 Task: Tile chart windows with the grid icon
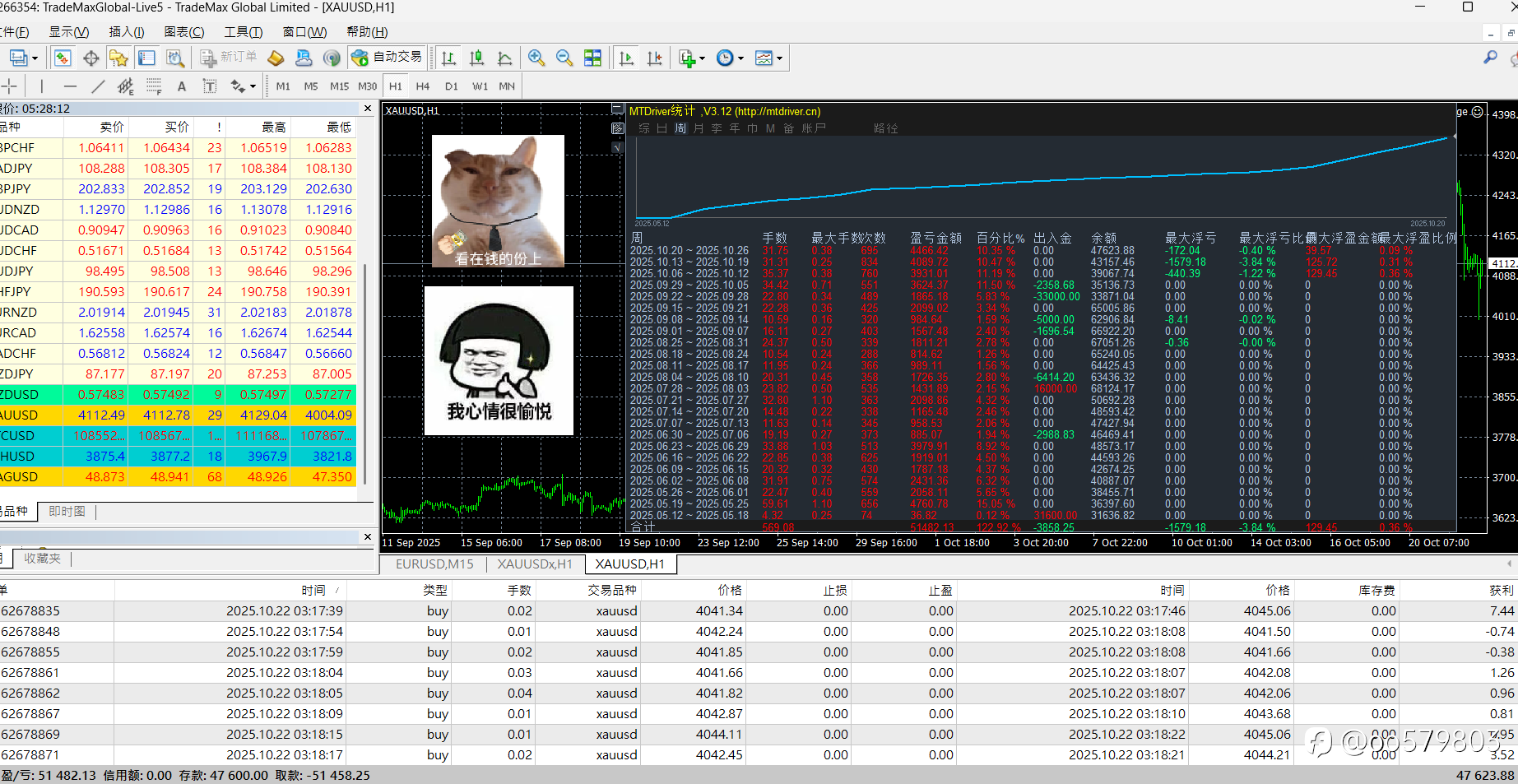click(592, 58)
